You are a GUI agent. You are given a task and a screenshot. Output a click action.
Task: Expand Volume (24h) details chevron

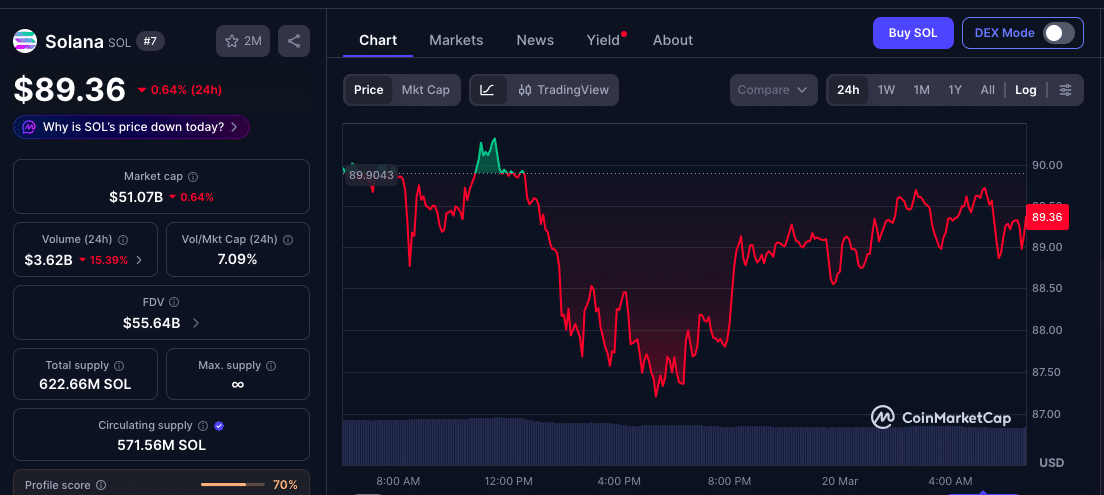tap(139, 260)
